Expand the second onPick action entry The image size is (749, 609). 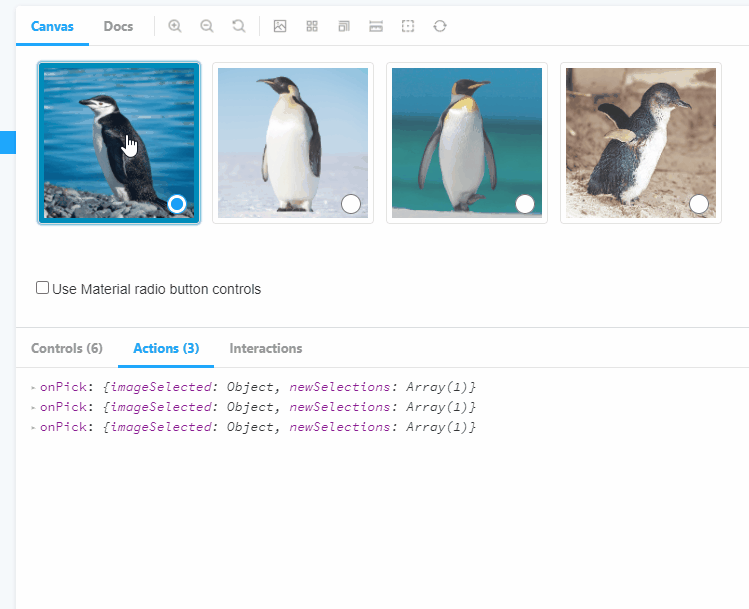(33, 407)
